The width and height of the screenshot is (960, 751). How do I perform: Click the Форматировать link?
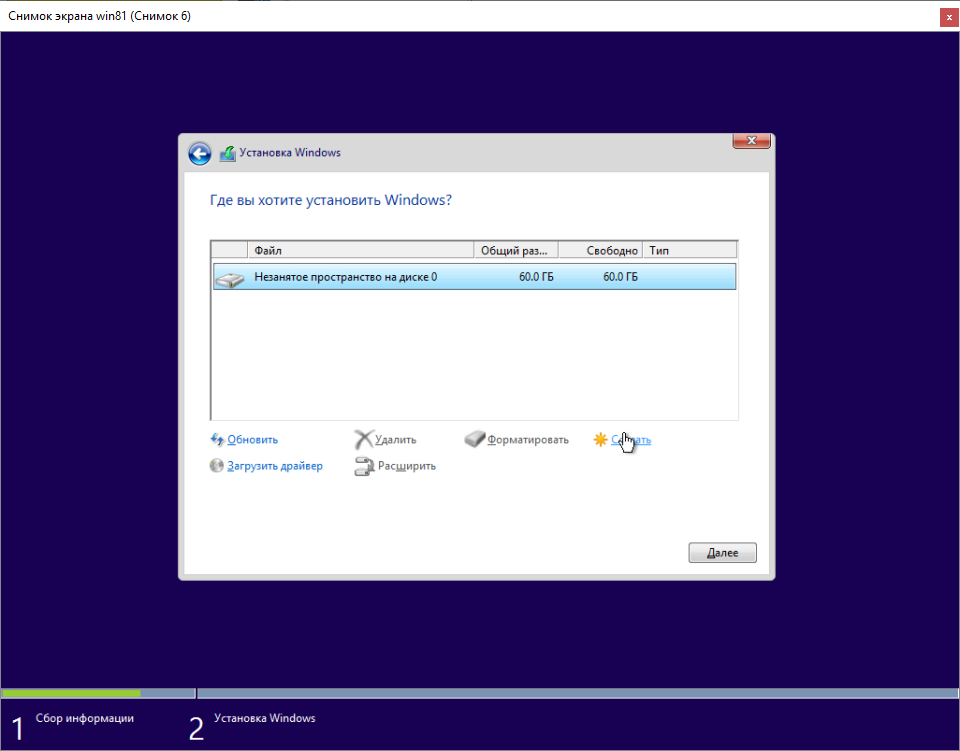tap(528, 439)
